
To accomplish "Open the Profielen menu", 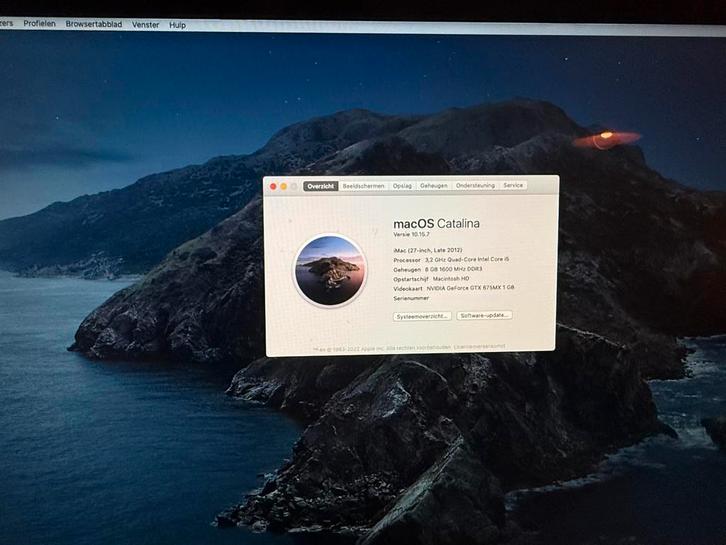I will (x=40, y=24).
